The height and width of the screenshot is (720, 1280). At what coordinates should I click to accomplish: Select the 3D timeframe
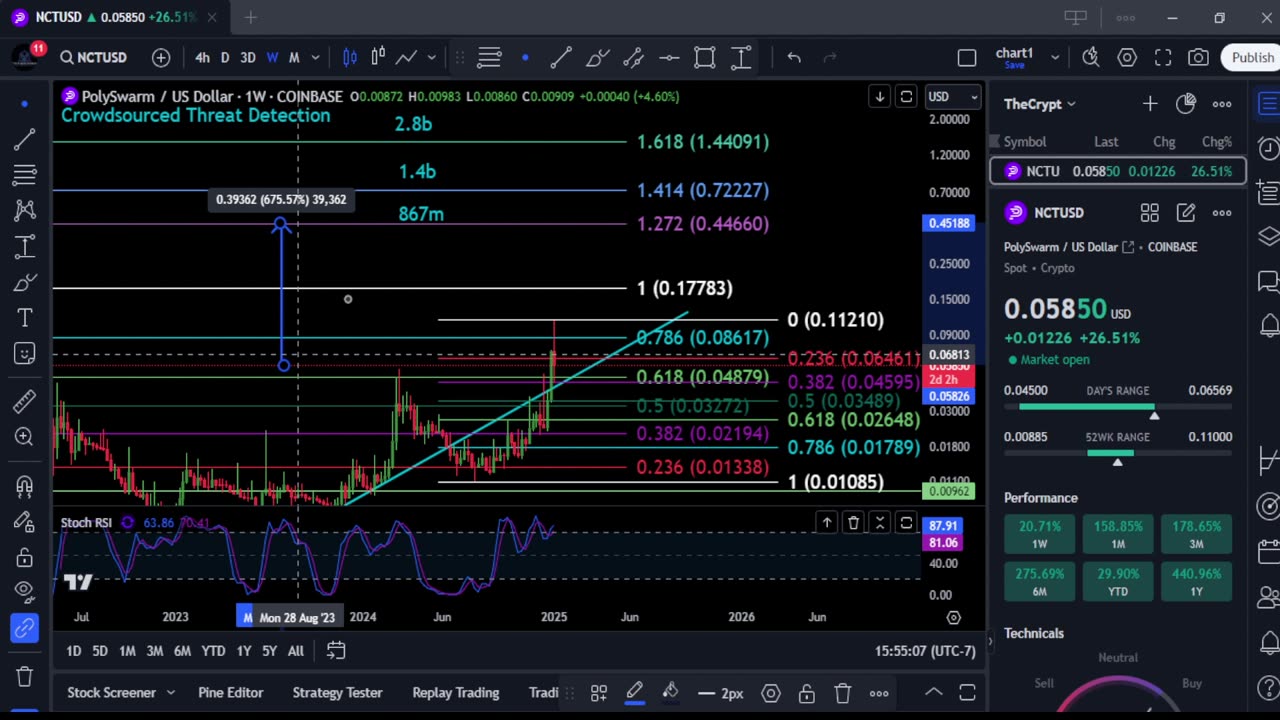(248, 58)
